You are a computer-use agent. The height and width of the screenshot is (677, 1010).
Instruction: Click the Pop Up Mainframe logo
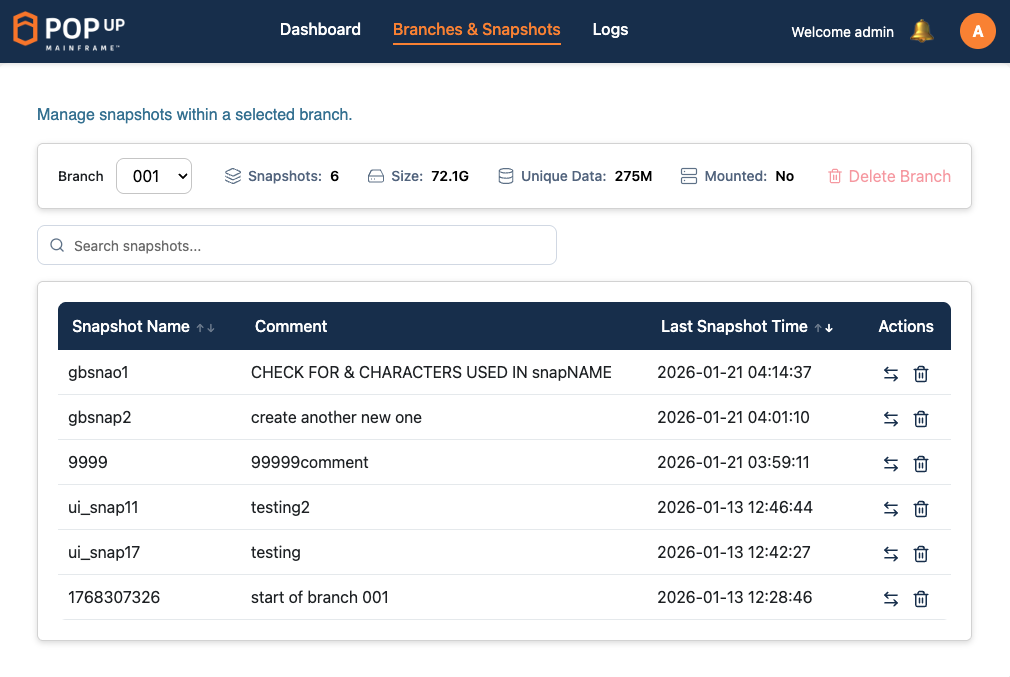point(69,31)
